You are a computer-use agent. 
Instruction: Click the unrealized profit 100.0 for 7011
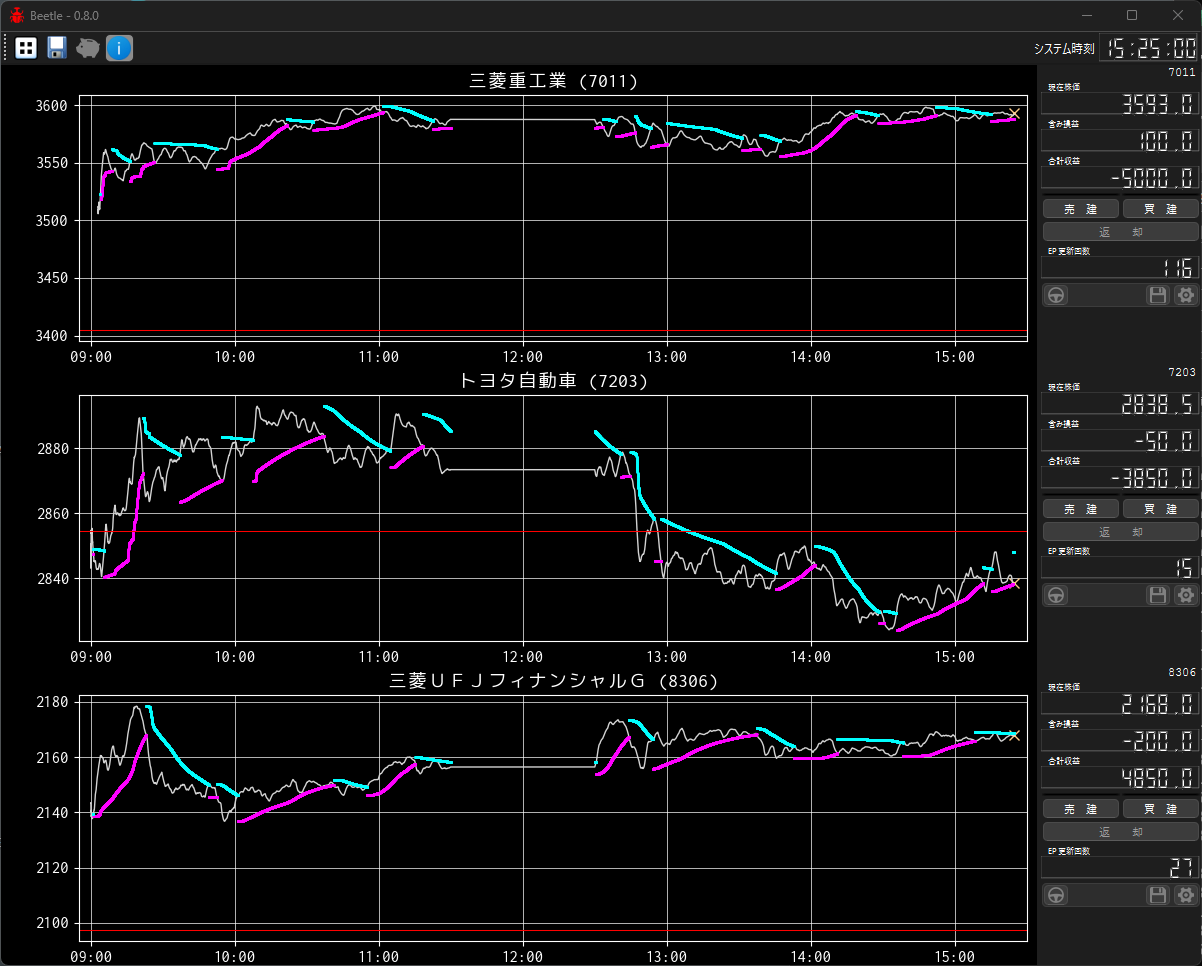coord(1120,141)
